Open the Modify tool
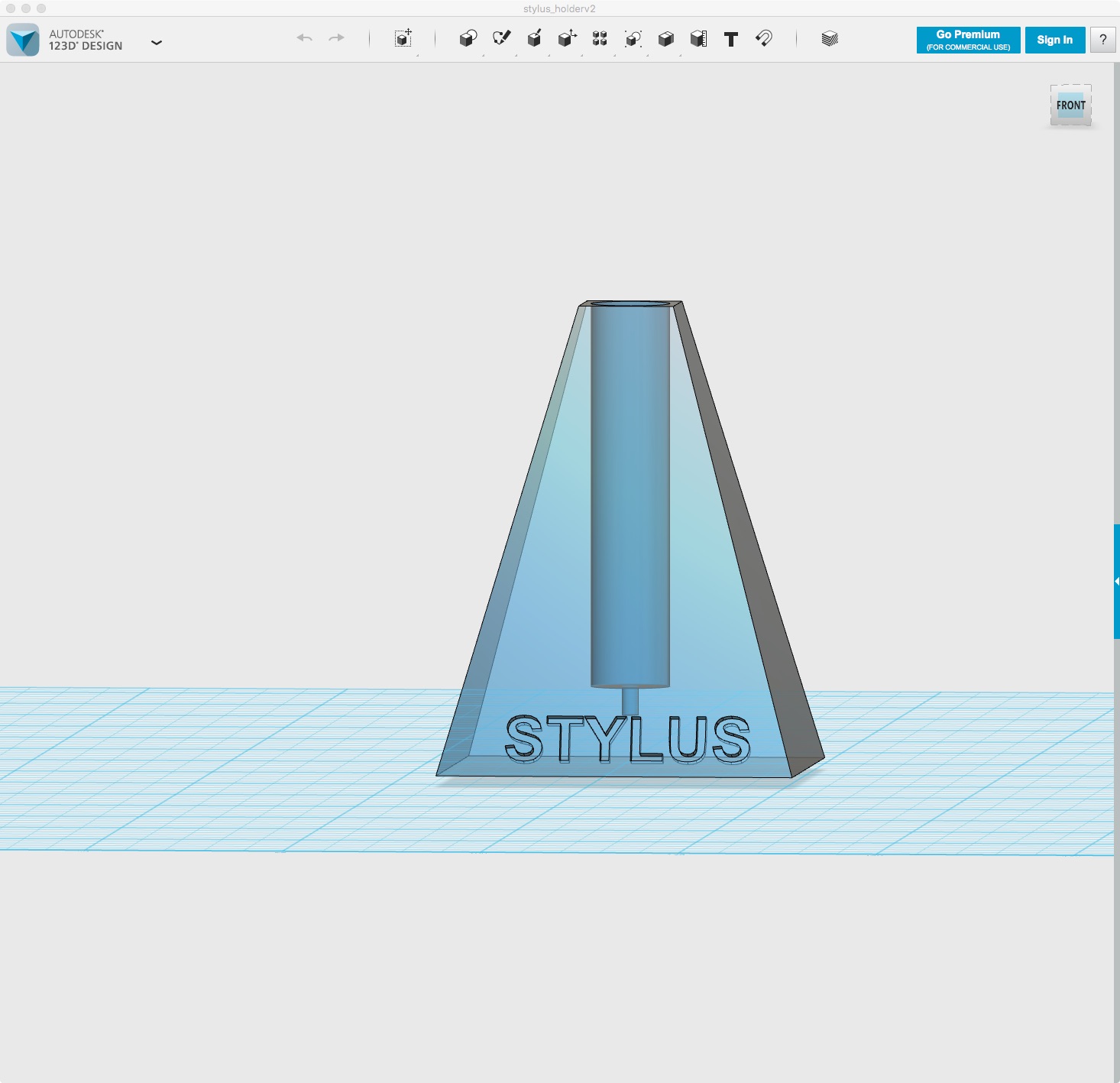 (x=567, y=38)
